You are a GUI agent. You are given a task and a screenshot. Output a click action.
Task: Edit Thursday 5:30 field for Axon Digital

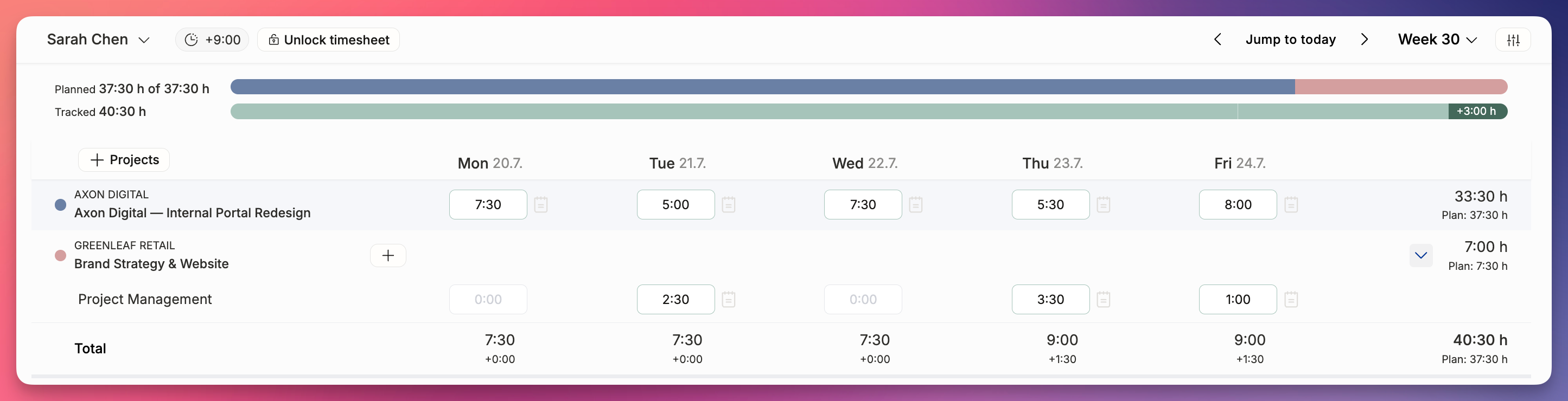coord(1050,205)
